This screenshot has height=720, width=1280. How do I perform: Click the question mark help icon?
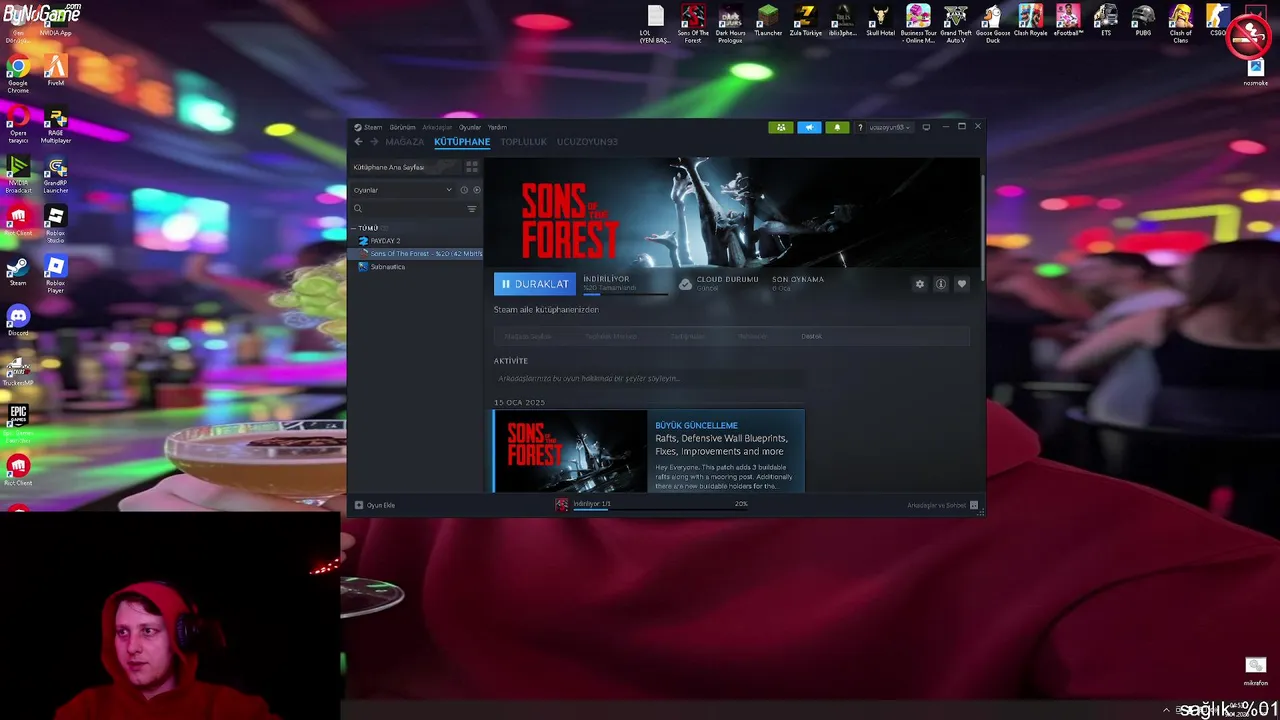(x=860, y=127)
